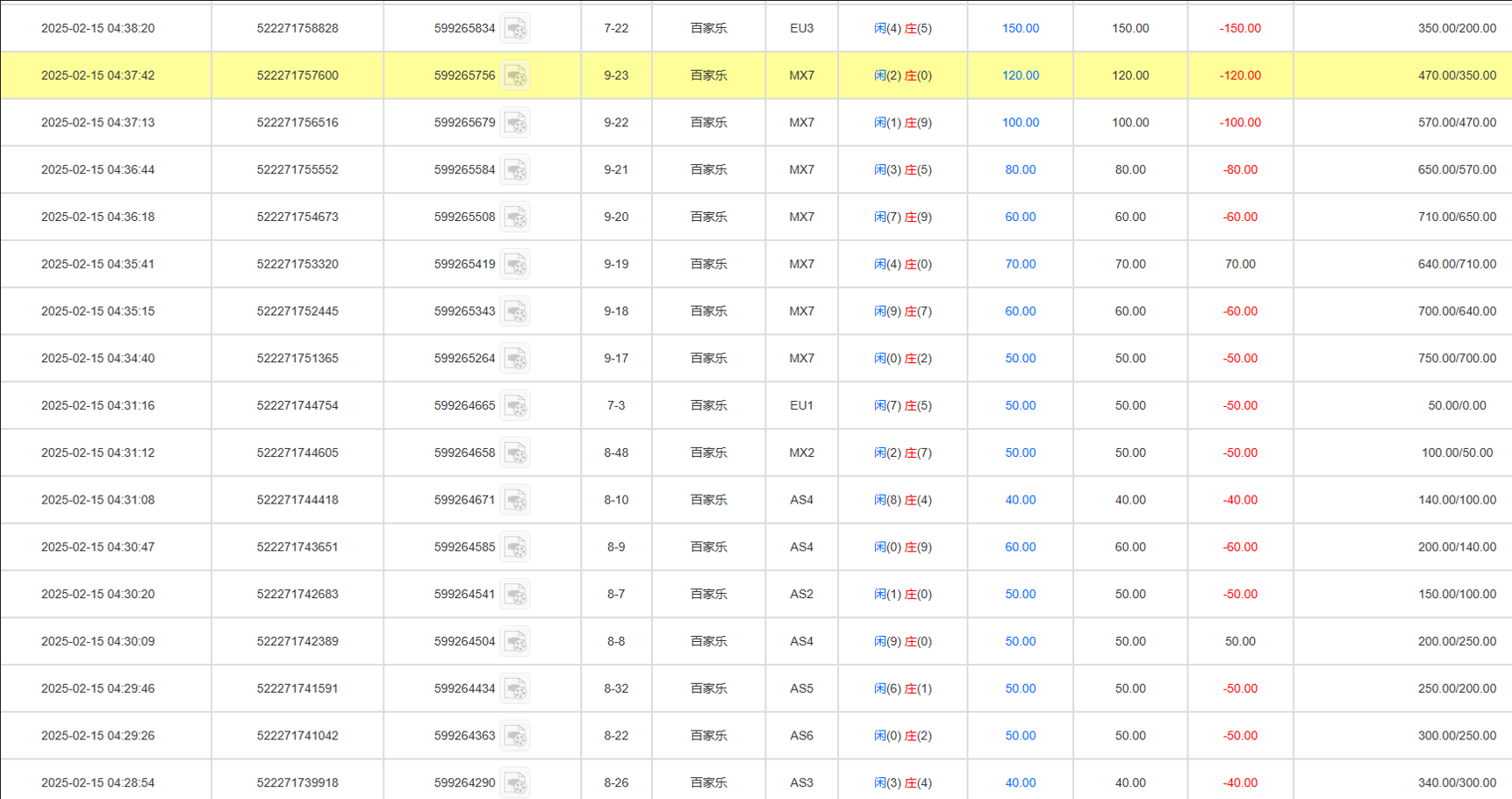
Task: Open the icon beside 599264363
Action: [515, 737]
